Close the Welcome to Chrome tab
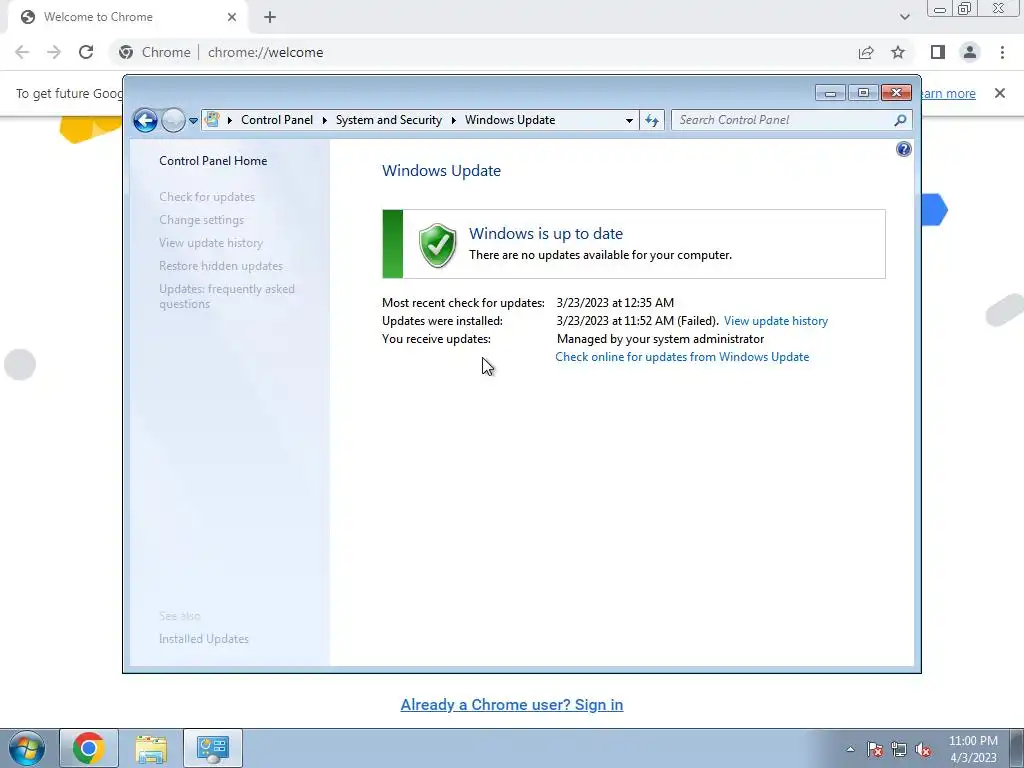This screenshot has width=1024, height=768. coord(232,17)
